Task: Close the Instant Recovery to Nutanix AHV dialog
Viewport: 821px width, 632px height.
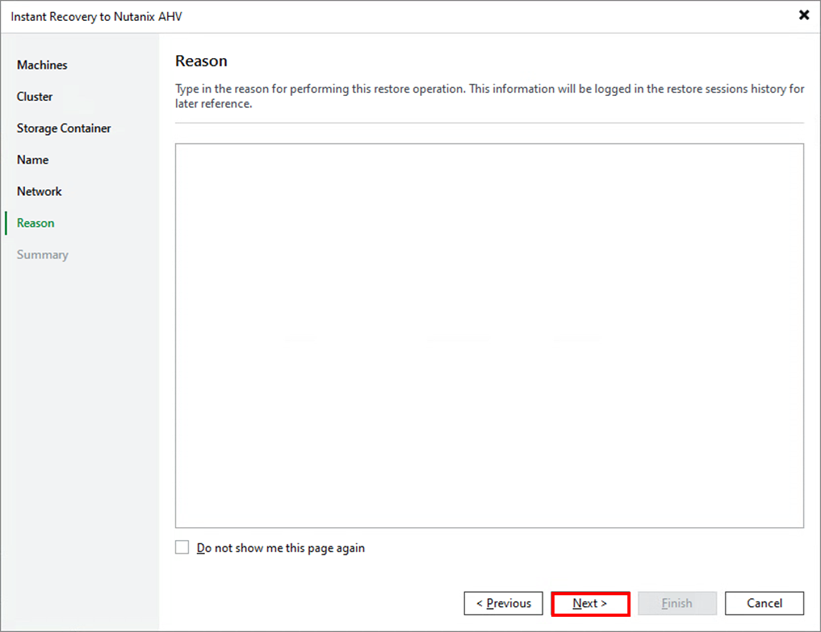Action: pos(804,15)
